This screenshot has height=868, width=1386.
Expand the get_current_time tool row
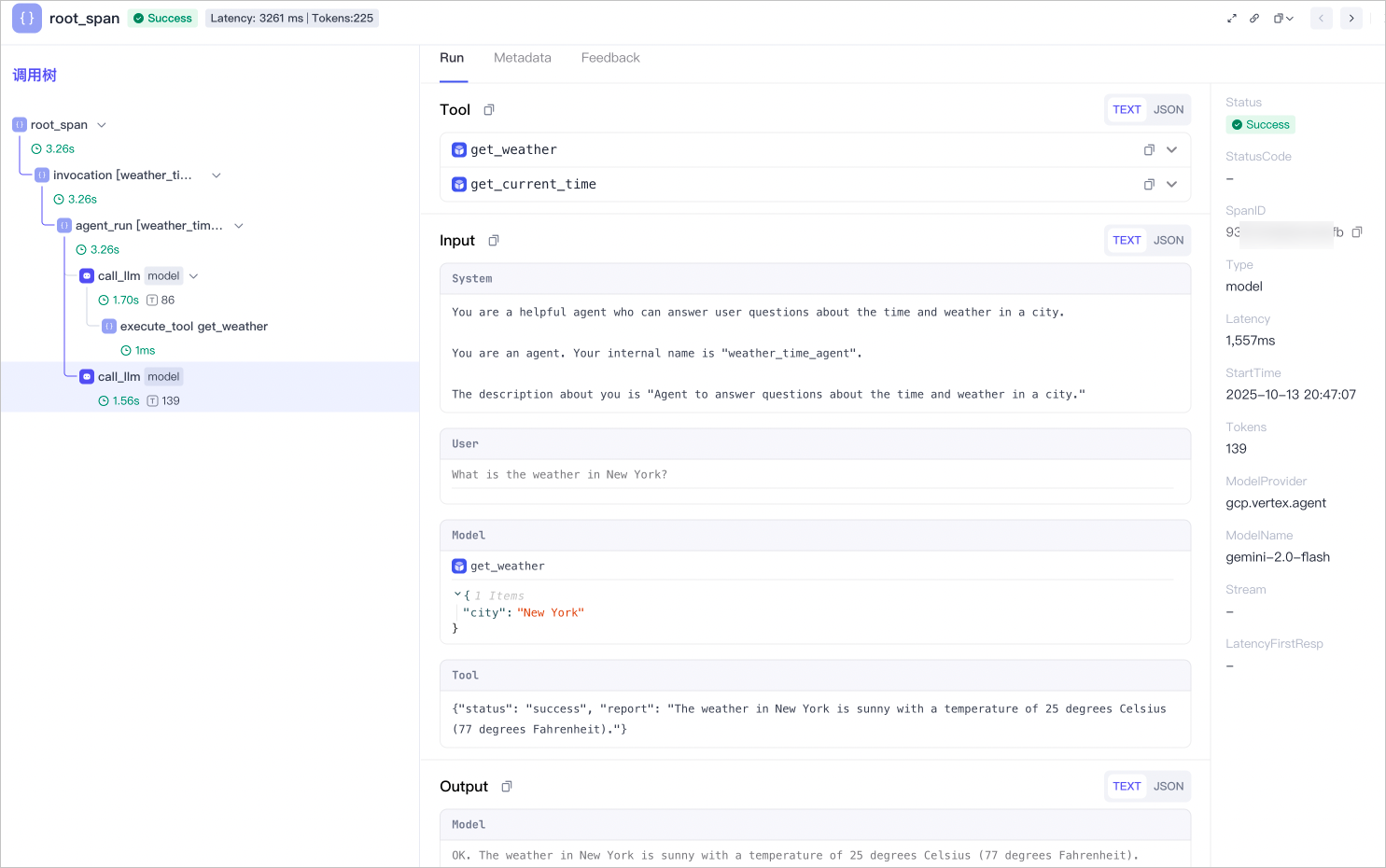click(x=1172, y=185)
